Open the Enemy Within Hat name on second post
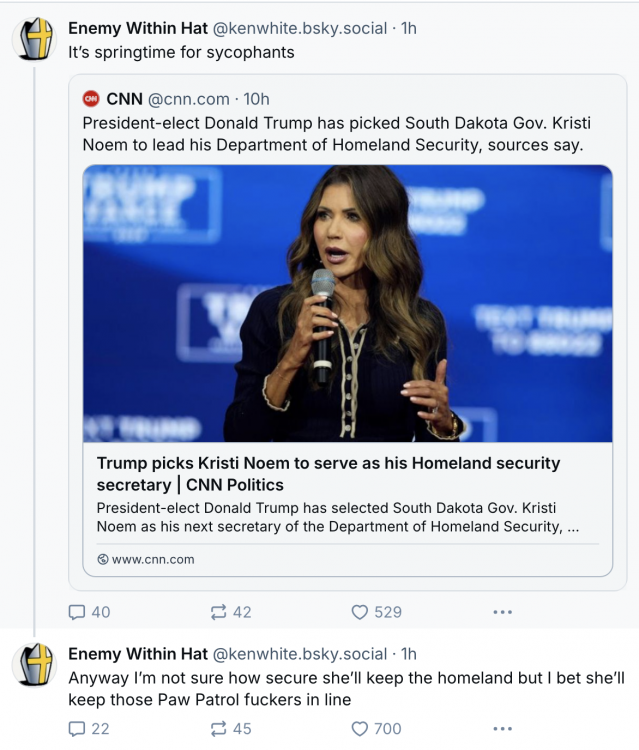 (x=138, y=654)
